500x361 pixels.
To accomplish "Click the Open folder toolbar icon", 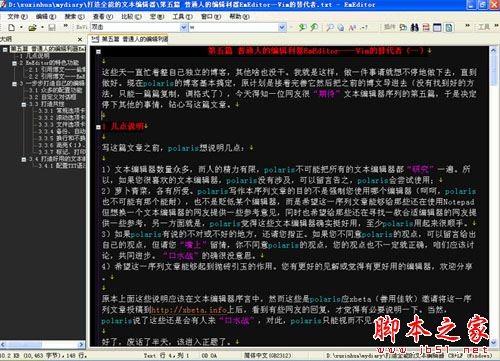I will pyautogui.click(x=32, y=28).
